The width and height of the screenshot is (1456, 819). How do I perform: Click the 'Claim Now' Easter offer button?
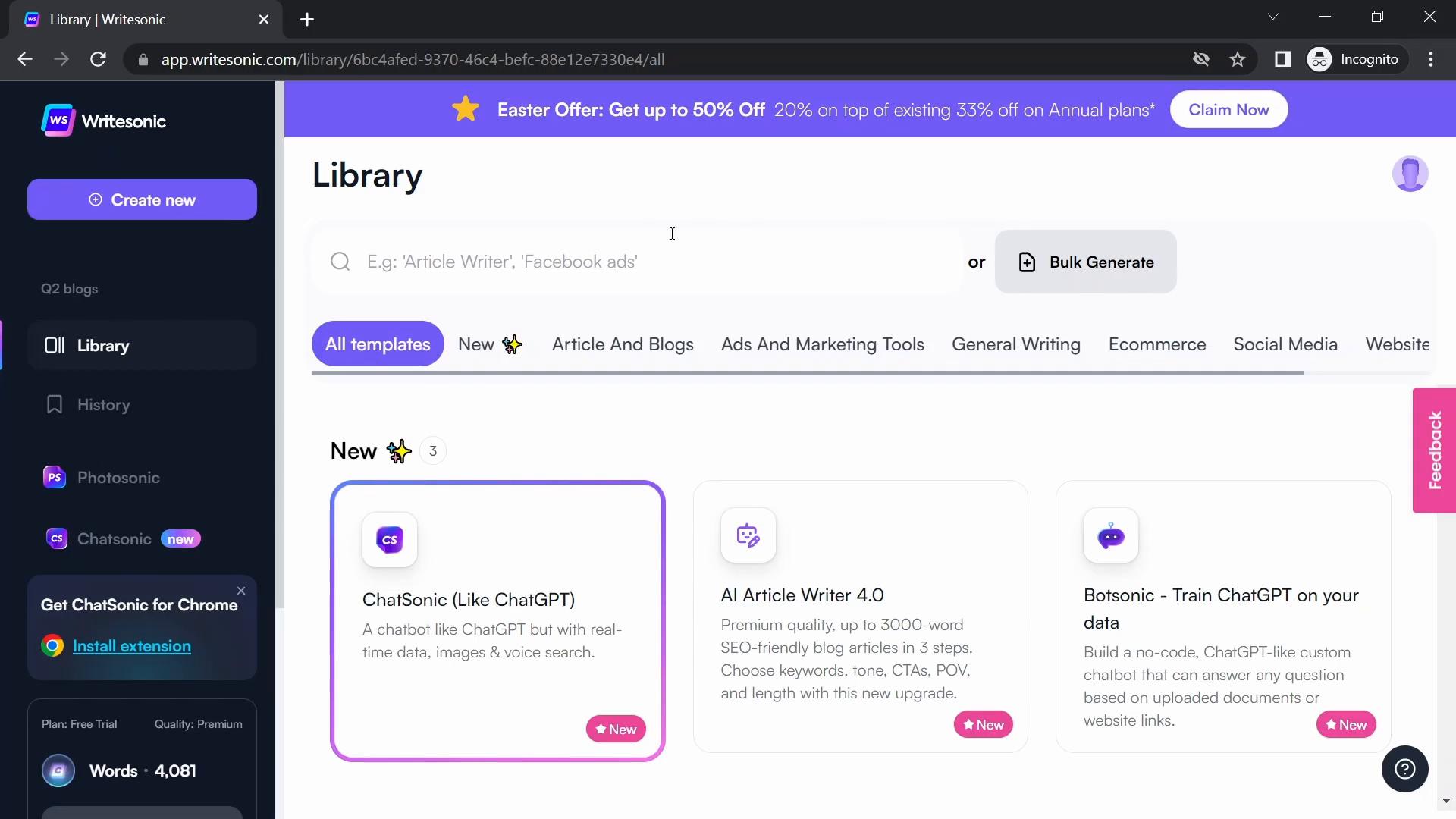coord(1229,109)
